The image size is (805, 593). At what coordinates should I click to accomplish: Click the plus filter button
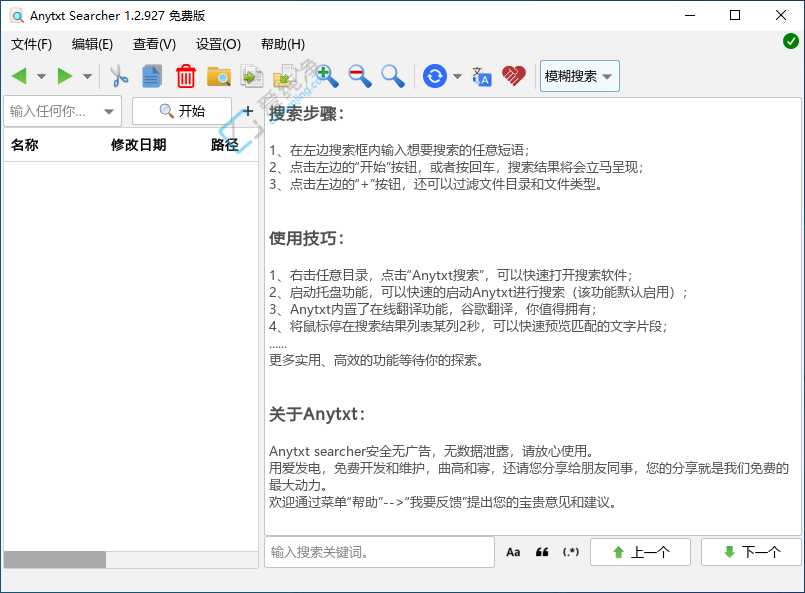[x=248, y=111]
